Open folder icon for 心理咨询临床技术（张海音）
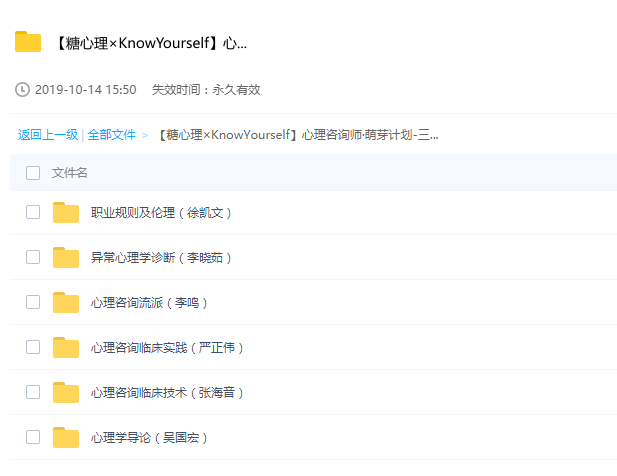 click(x=66, y=392)
